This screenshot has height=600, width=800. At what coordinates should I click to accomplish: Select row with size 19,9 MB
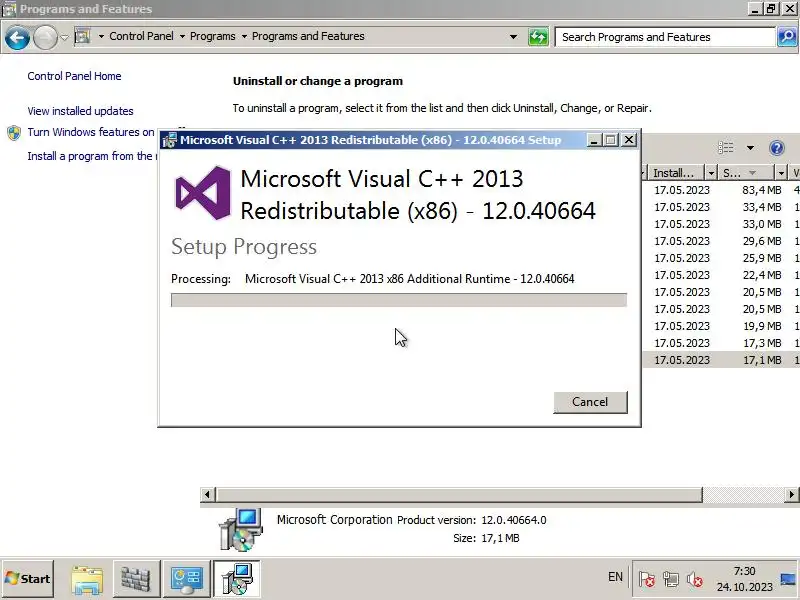721,326
